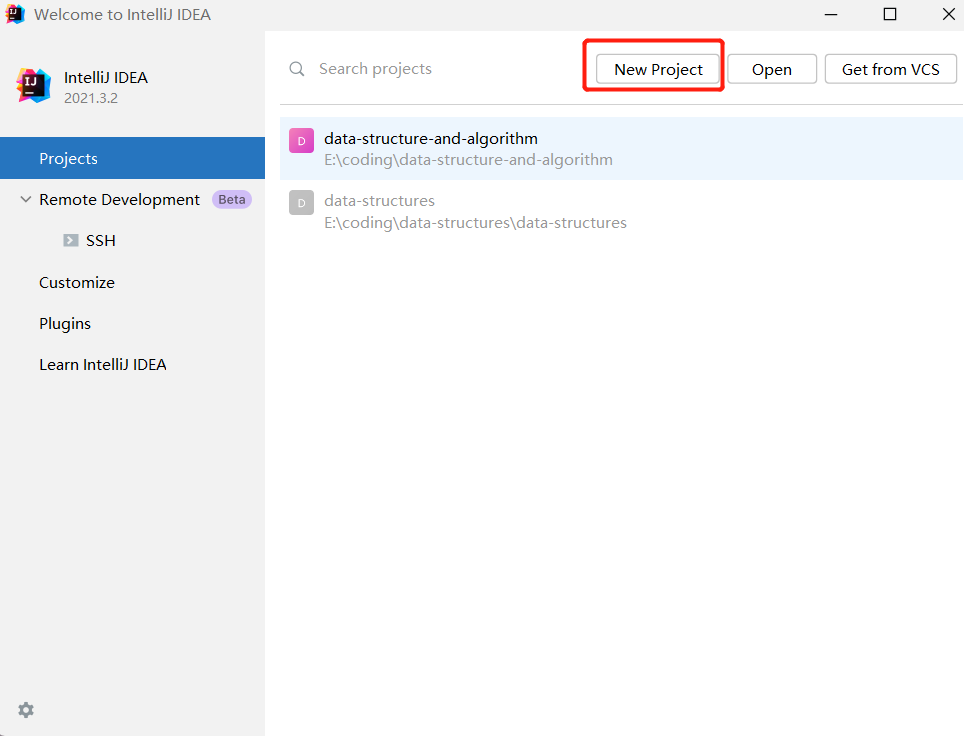Open Remote Development section
Image resolution: width=964 pixels, height=736 pixels.
(x=119, y=199)
